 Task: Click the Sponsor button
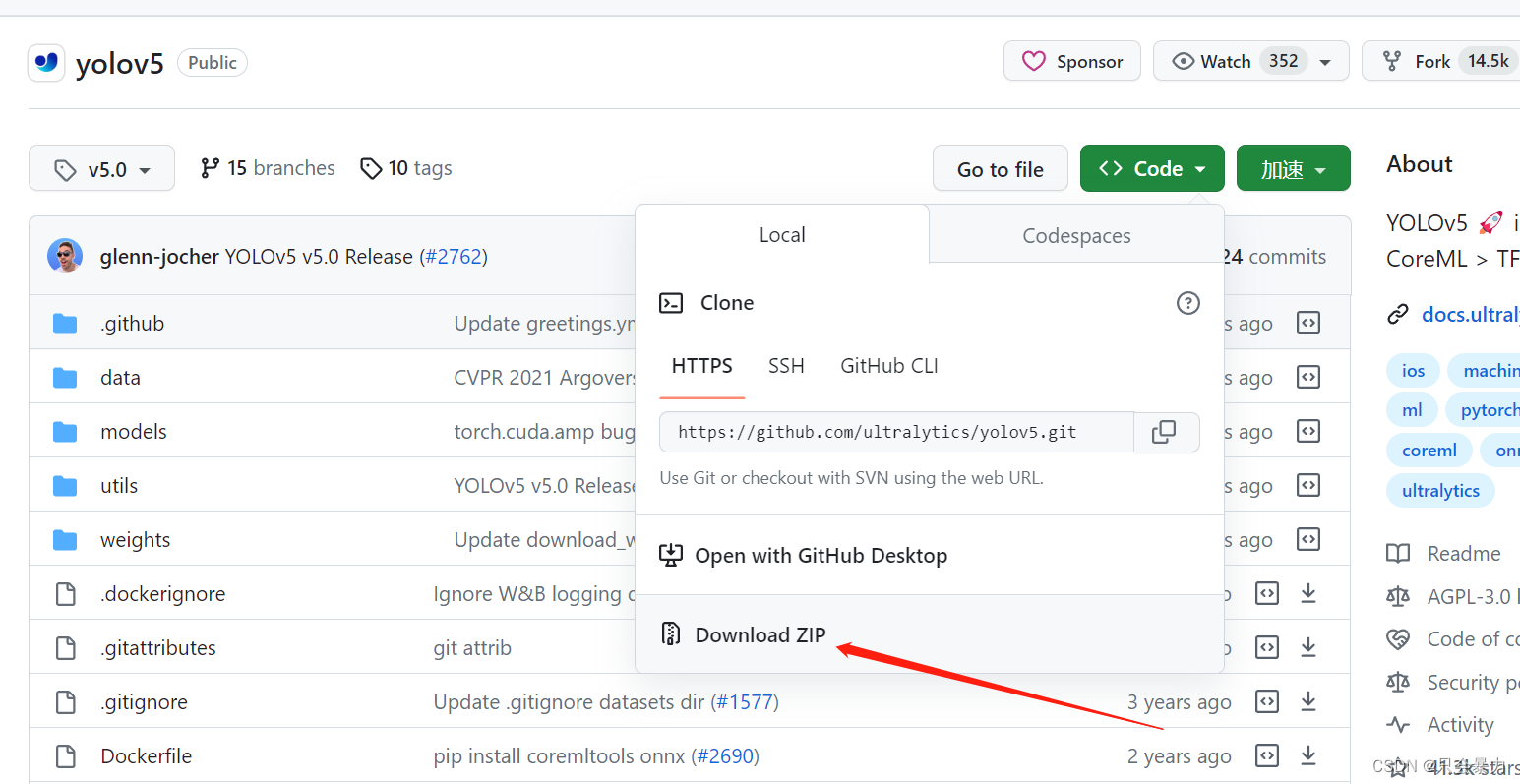1072,61
